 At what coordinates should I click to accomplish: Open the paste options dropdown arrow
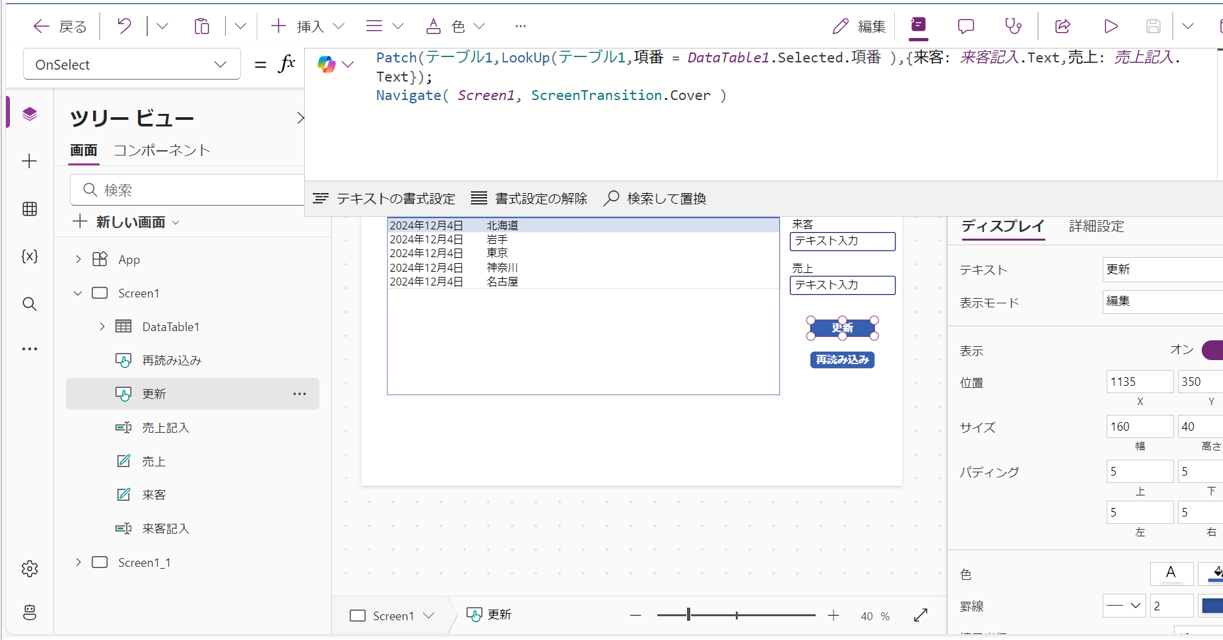240,26
